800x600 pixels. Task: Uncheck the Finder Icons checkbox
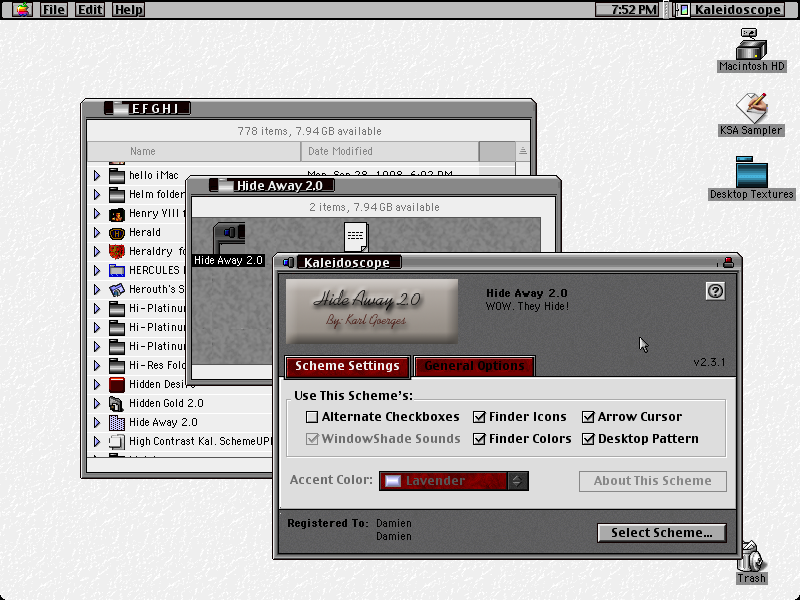479,417
